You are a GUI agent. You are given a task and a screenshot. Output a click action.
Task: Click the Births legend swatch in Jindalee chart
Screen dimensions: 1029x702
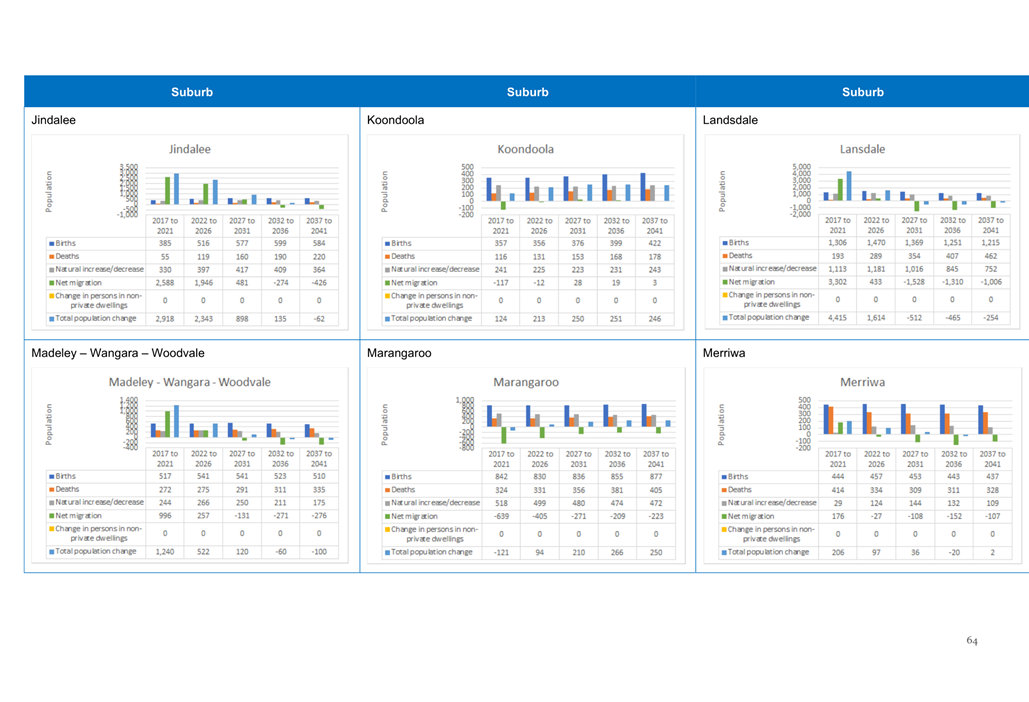pos(50,243)
